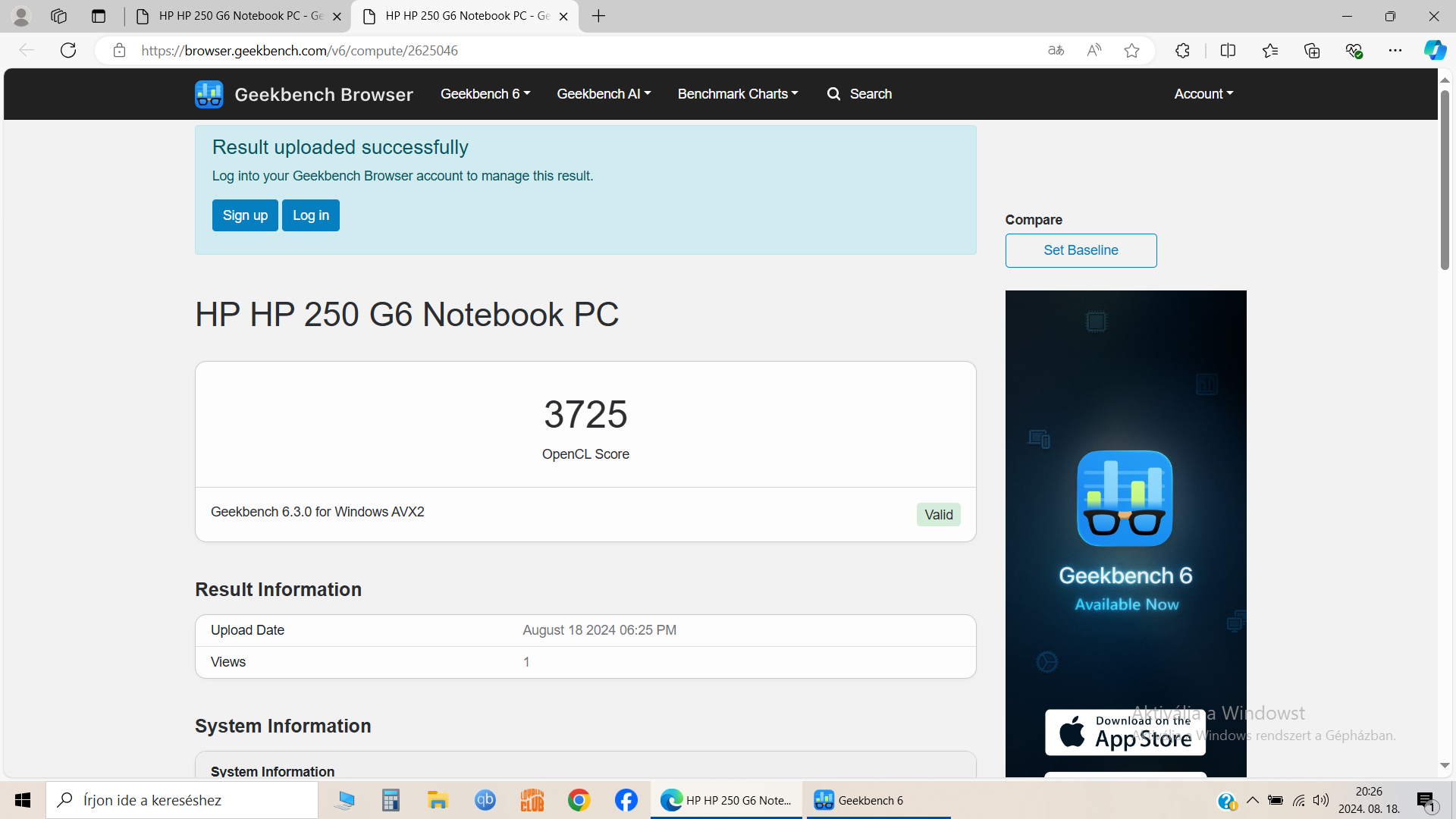Click the page vertical scrollbar thumb
This screenshot has width=1456, height=819.
tap(1445, 180)
